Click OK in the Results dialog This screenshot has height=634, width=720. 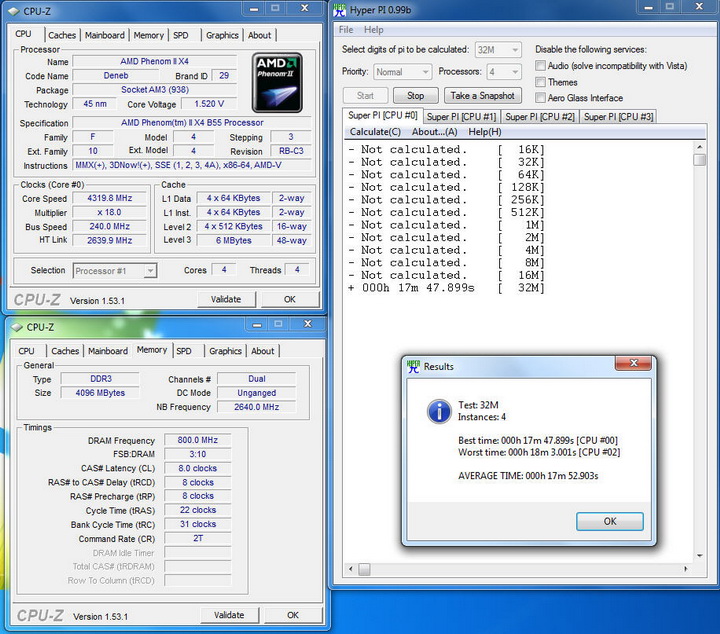click(x=610, y=522)
